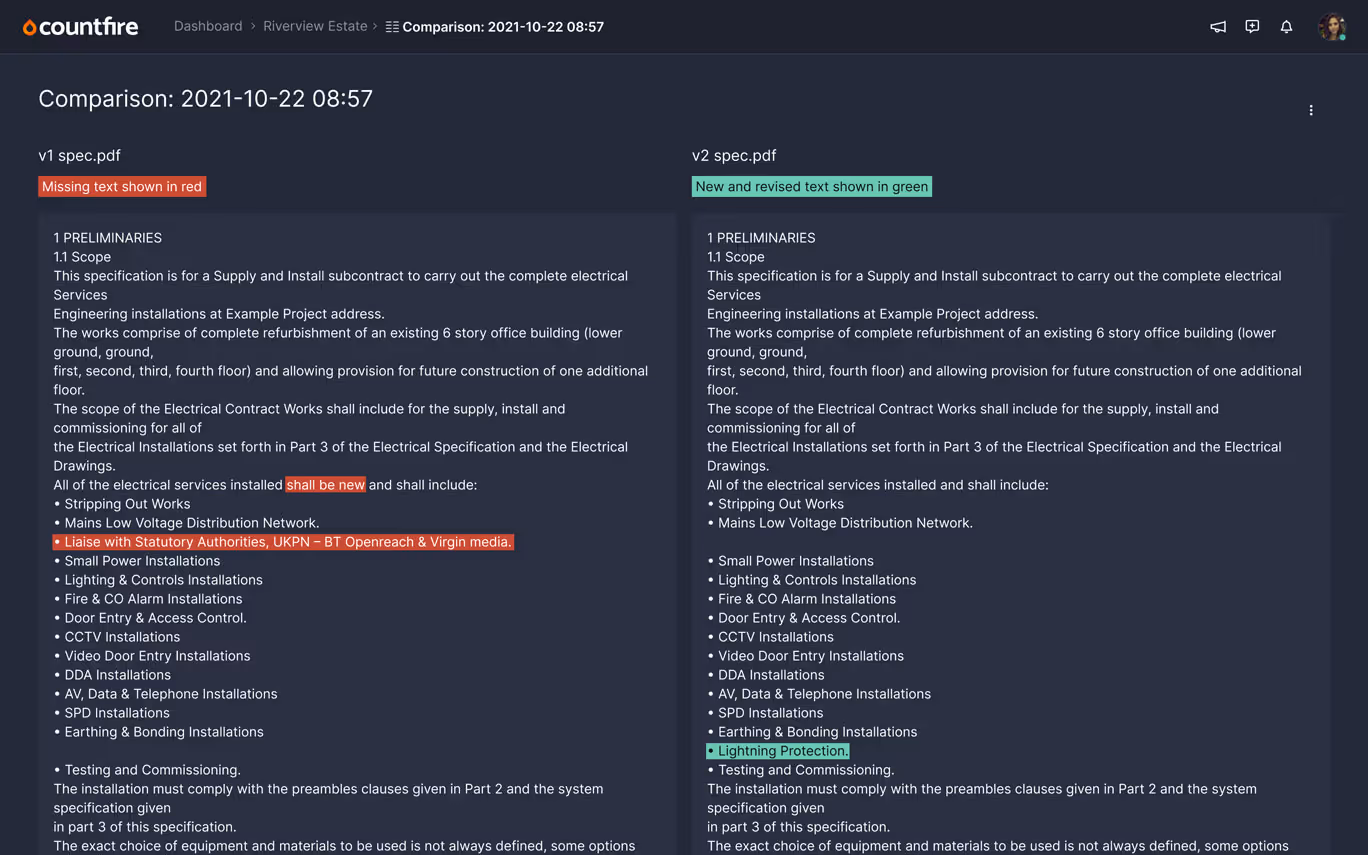The height and width of the screenshot is (855, 1368).
Task: Click 'AV, Data & Telephone Installations' in v2 panel
Action: click(824, 694)
